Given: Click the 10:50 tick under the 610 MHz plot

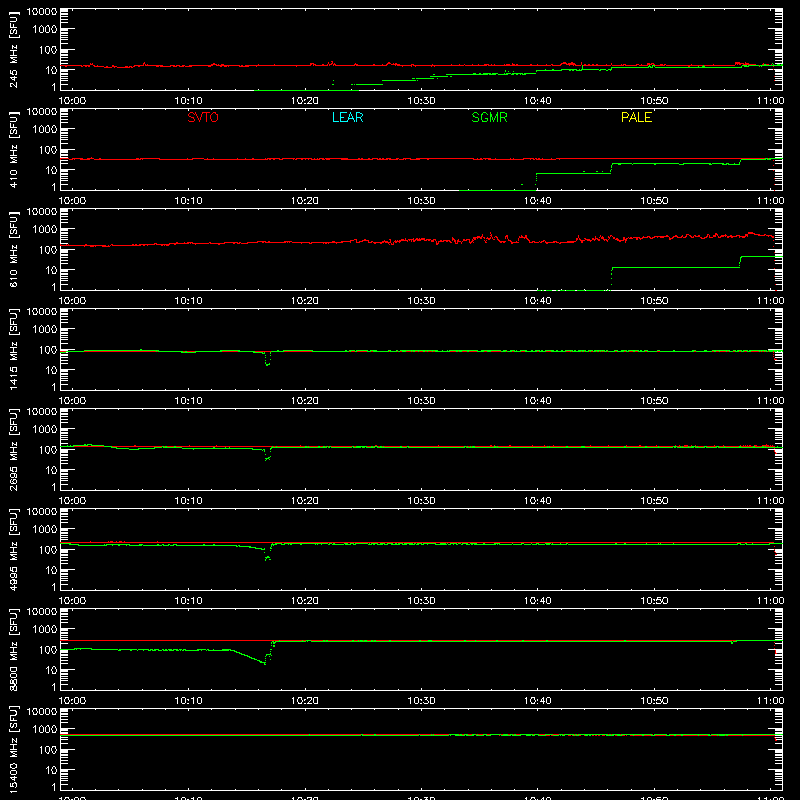Looking at the screenshot, I should [x=654, y=301].
